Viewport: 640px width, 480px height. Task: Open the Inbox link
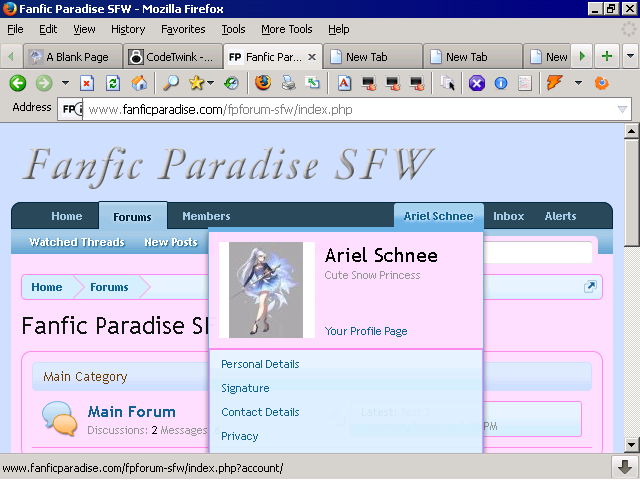pos(508,216)
